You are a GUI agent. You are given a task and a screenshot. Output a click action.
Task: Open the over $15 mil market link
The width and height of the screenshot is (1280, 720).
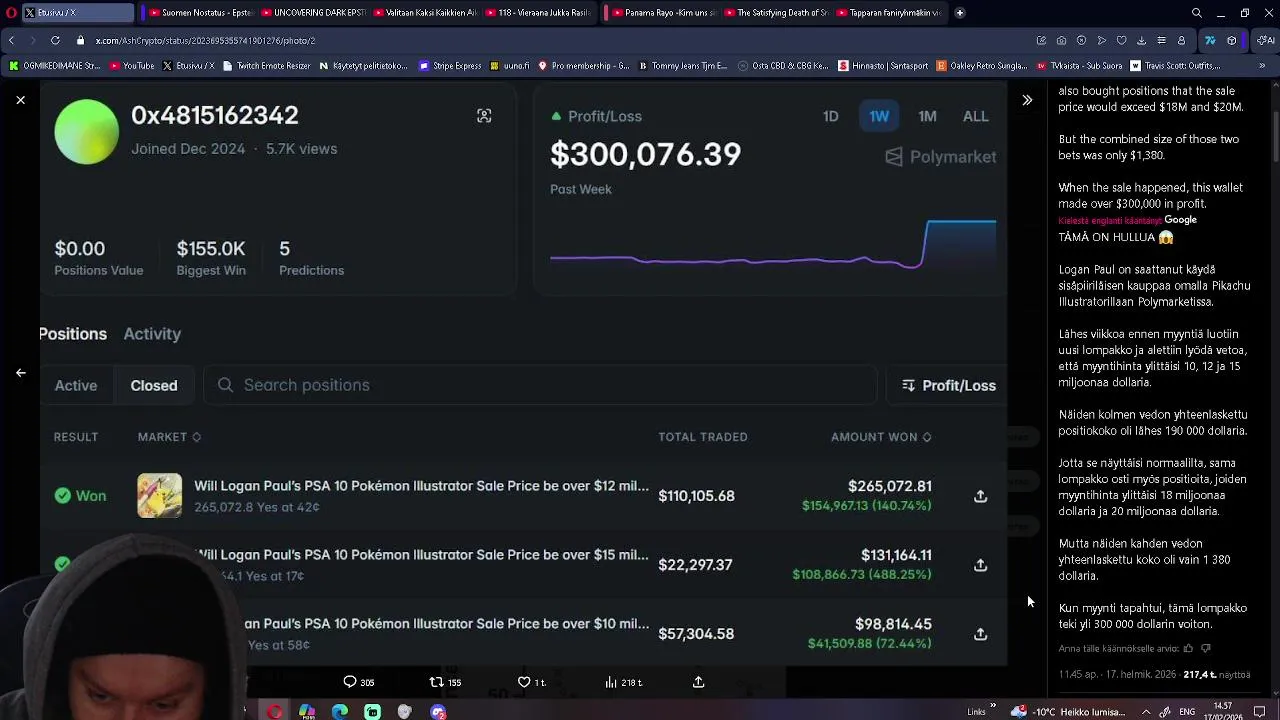(x=421, y=555)
